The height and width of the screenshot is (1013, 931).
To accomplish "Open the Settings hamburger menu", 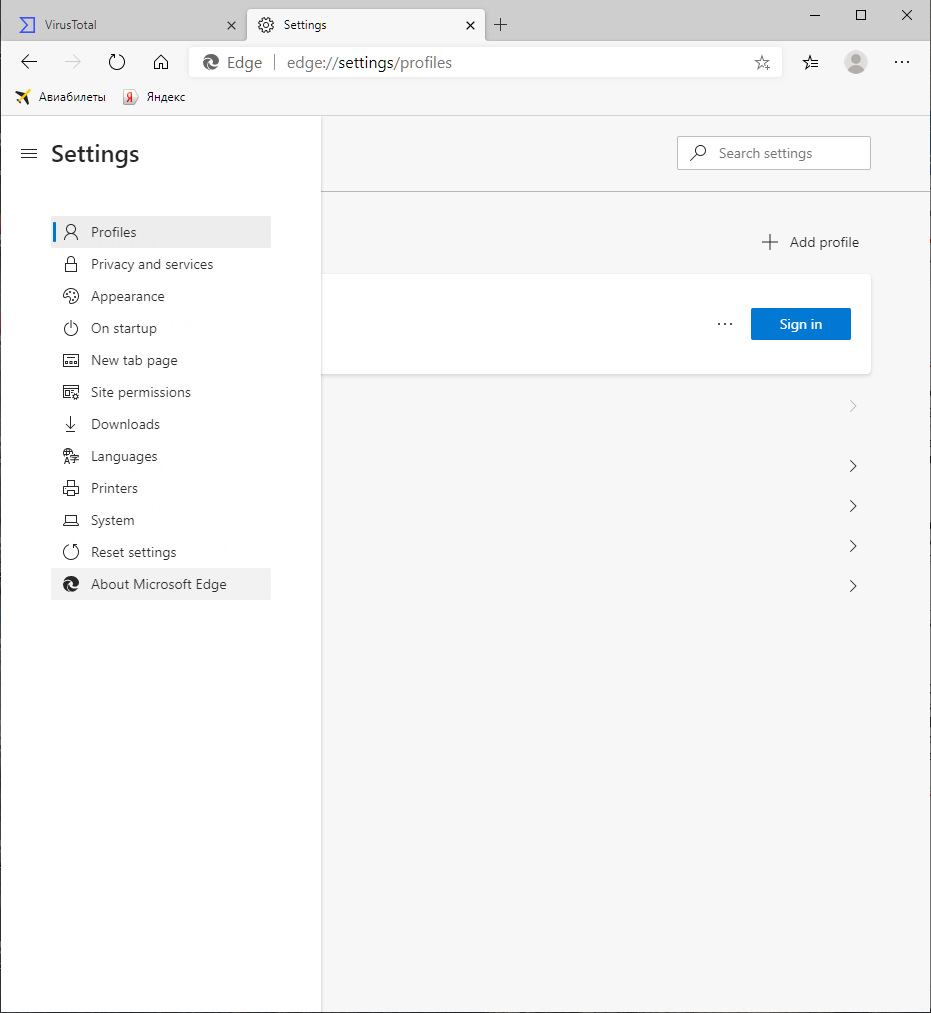I will click(x=28, y=153).
